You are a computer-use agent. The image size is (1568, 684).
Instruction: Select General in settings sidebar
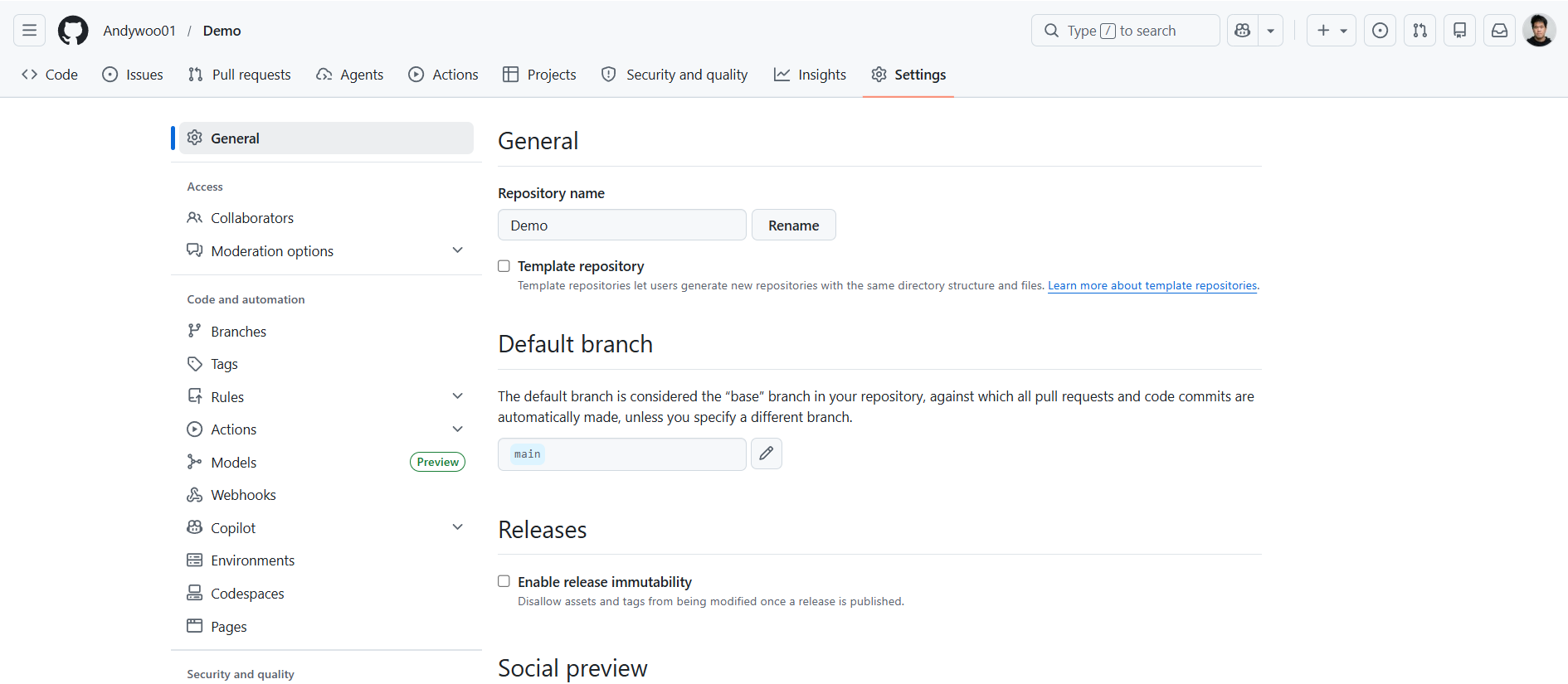pyautogui.click(x=326, y=138)
